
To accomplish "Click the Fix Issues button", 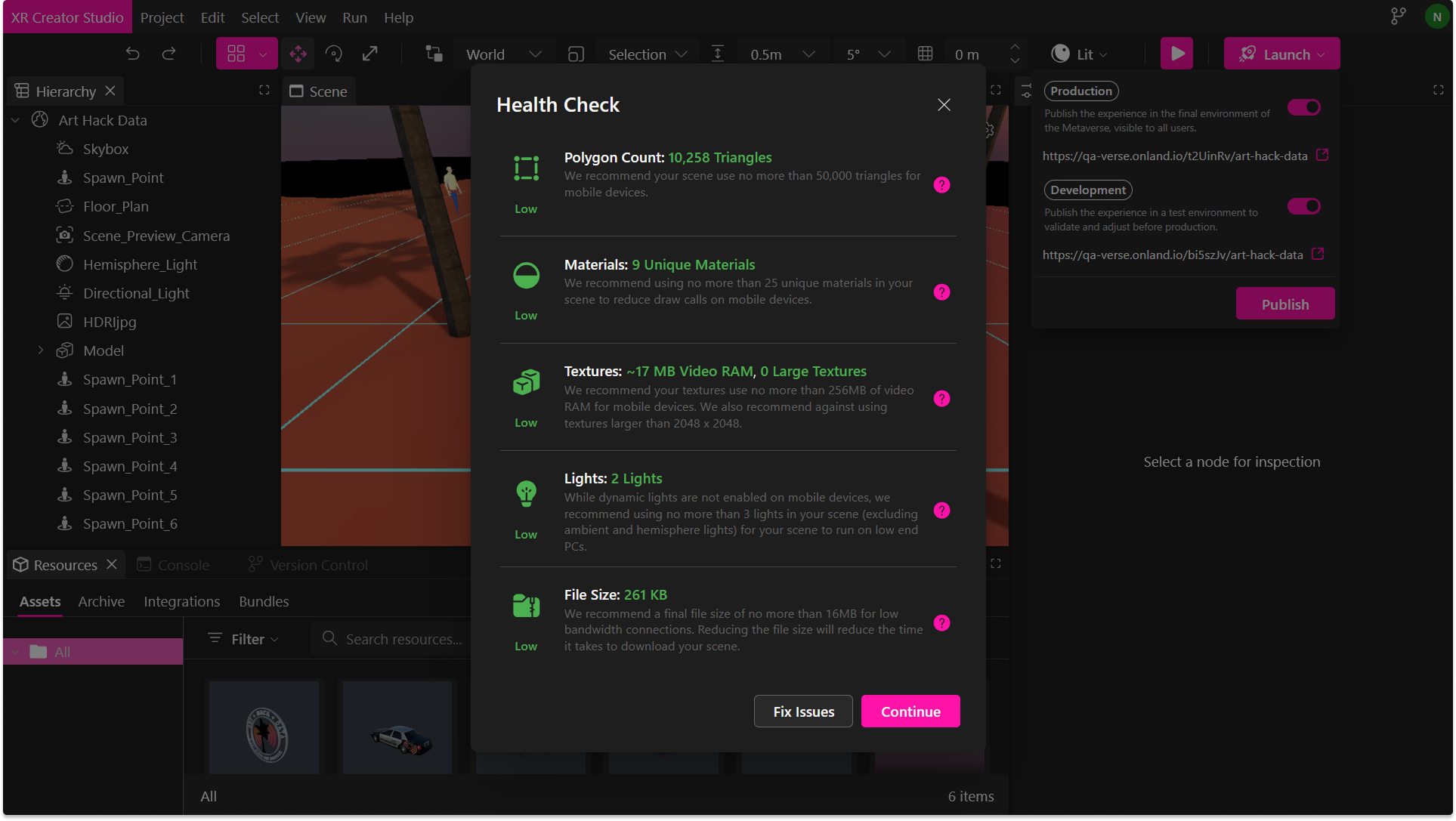I will (x=803, y=711).
